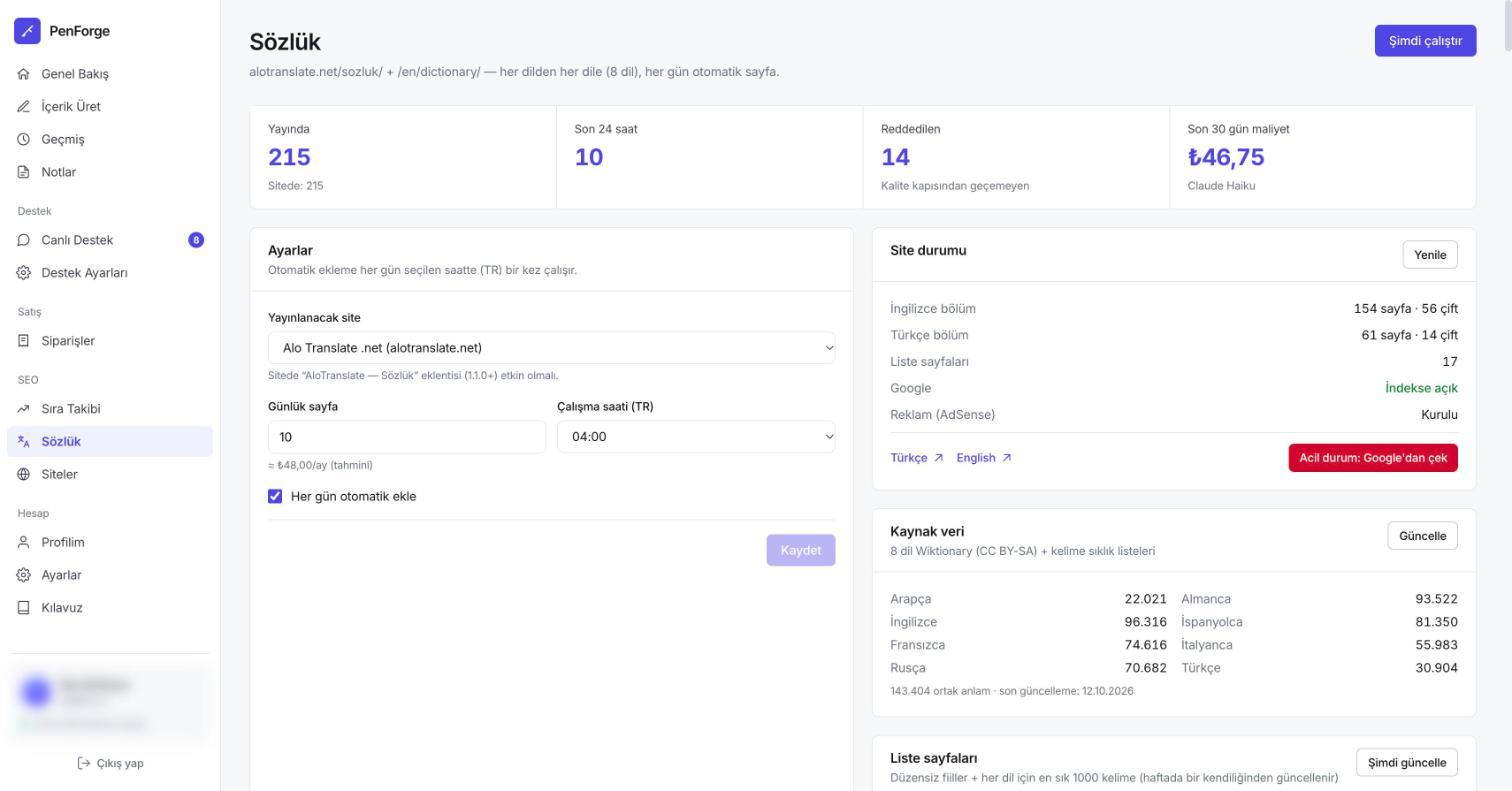This screenshot has height=791, width=1512.
Task: Click the Canlı Destek badge showing 8
Action: [x=196, y=240]
